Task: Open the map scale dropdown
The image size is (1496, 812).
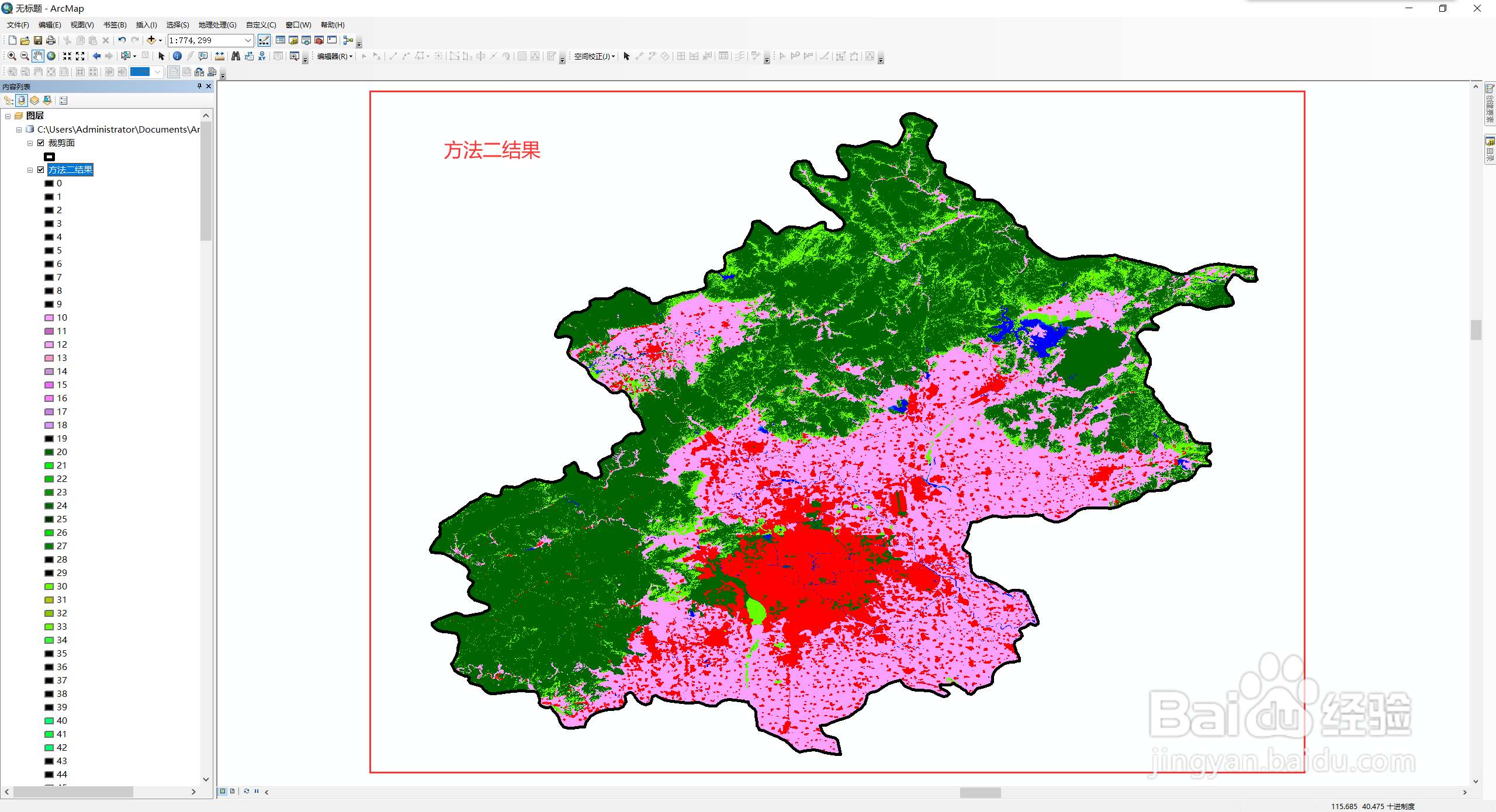Action: [x=248, y=40]
